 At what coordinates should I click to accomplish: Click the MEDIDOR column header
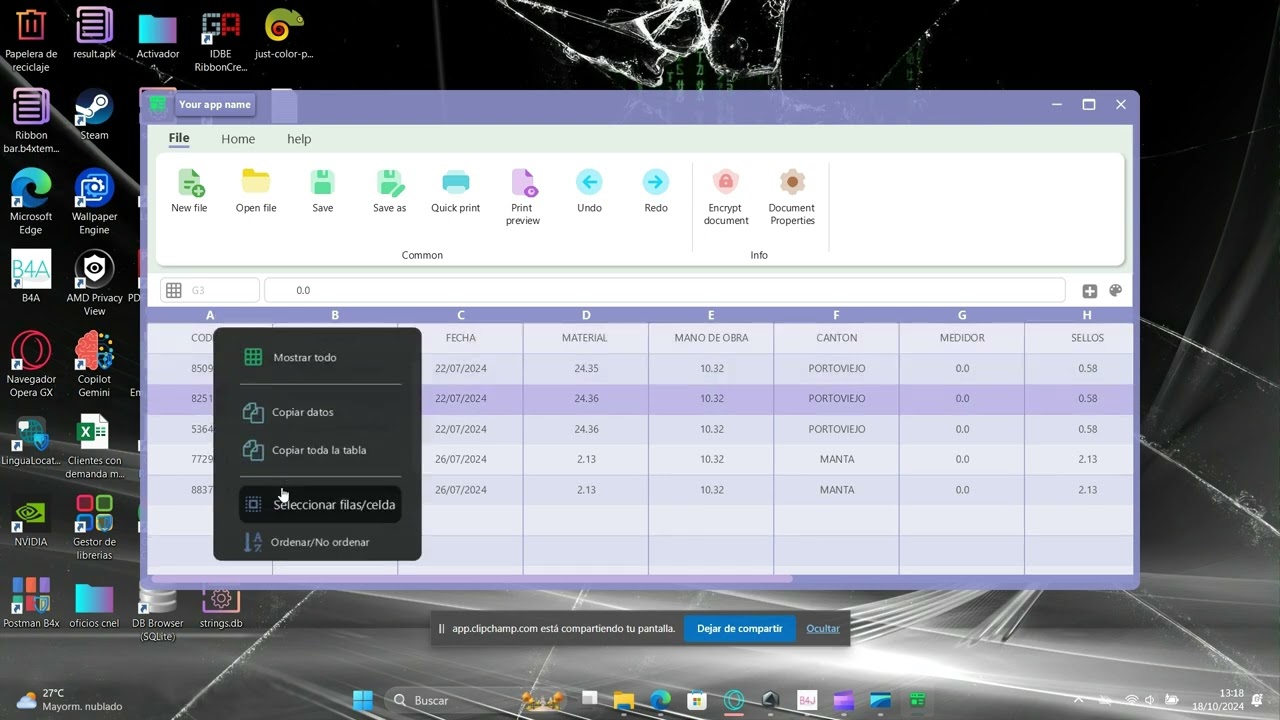click(962, 338)
